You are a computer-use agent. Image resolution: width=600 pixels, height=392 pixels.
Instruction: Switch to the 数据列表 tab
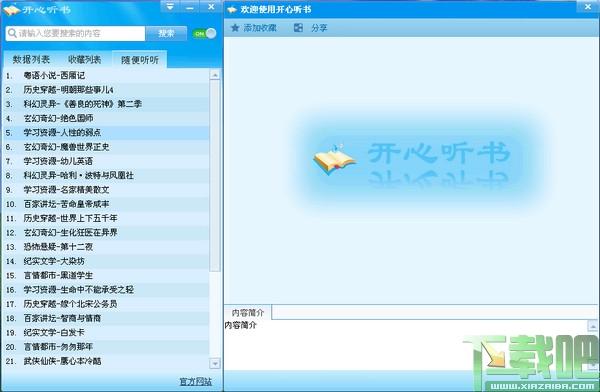coord(31,60)
